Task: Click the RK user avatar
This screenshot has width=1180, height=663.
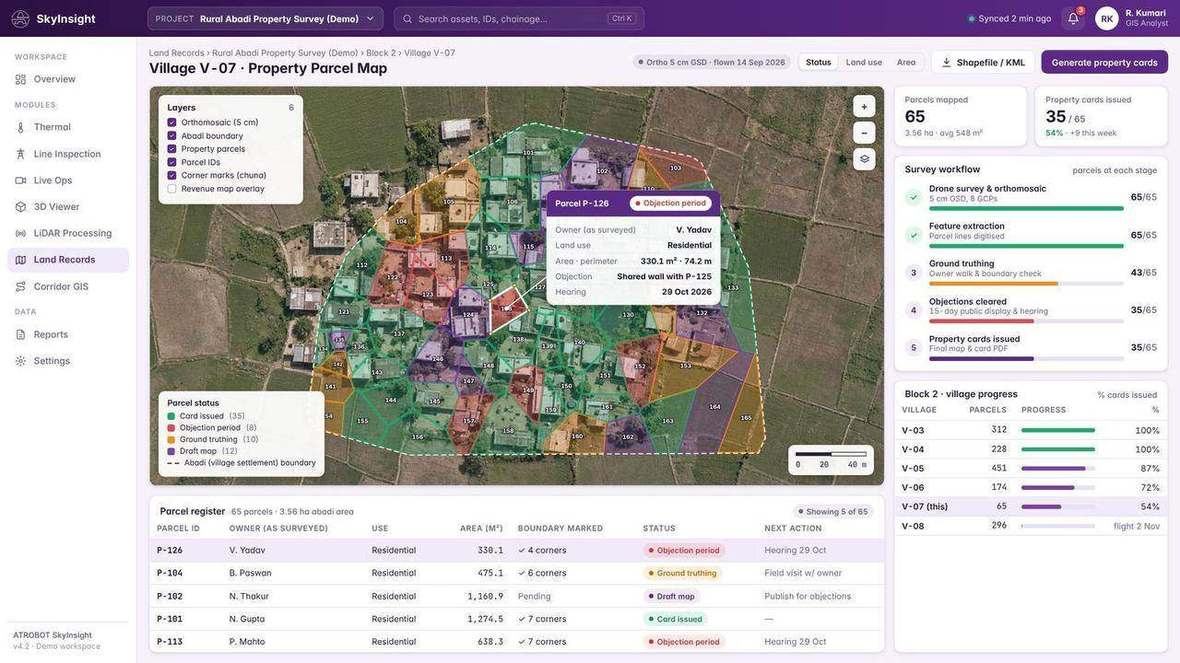Action: pos(1106,19)
